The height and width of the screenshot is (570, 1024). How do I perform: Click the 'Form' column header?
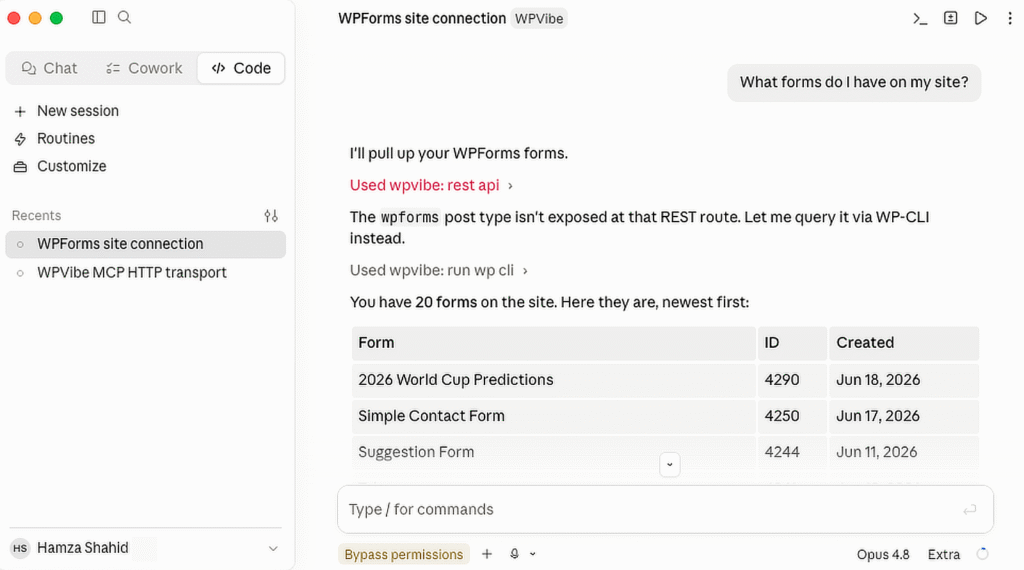[554, 343]
